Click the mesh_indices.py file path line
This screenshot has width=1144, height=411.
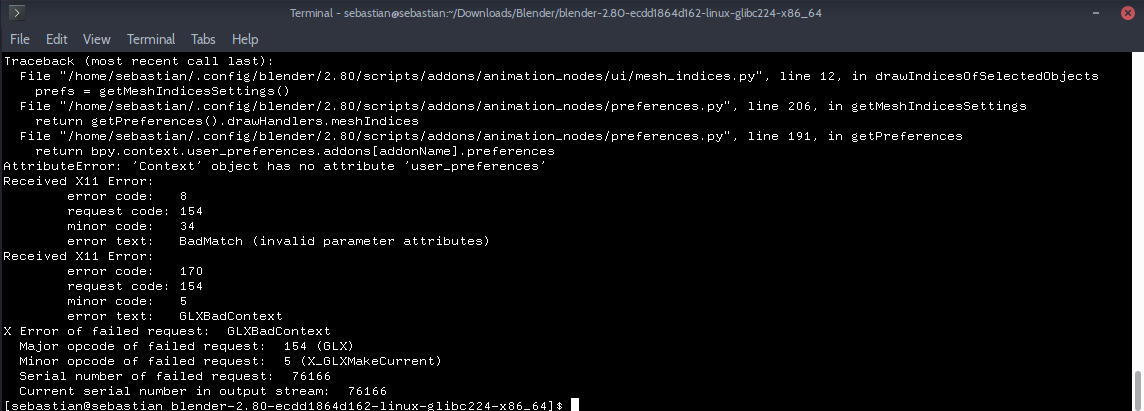(558, 76)
